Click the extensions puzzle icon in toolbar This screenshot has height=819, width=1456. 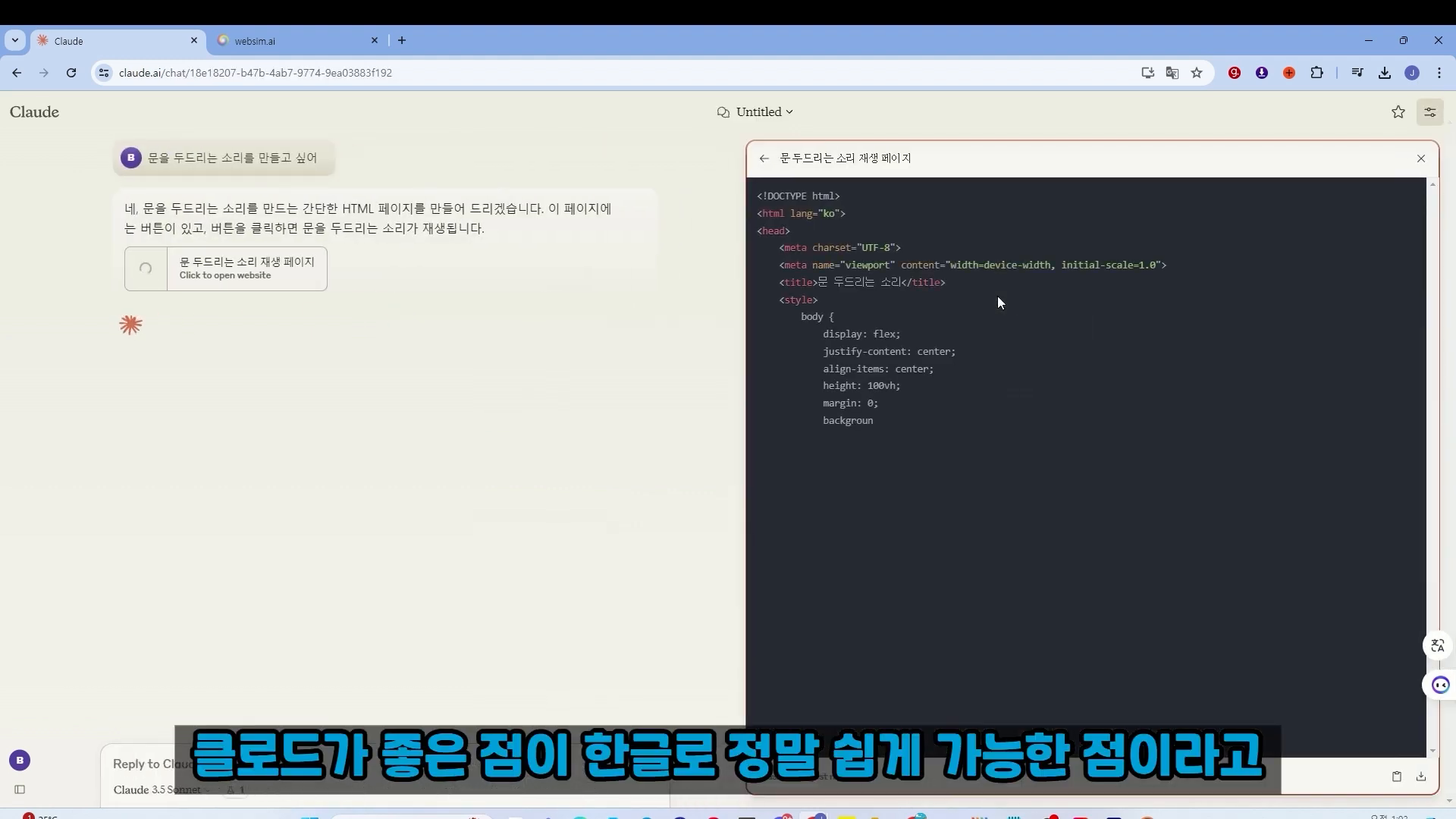point(1318,72)
